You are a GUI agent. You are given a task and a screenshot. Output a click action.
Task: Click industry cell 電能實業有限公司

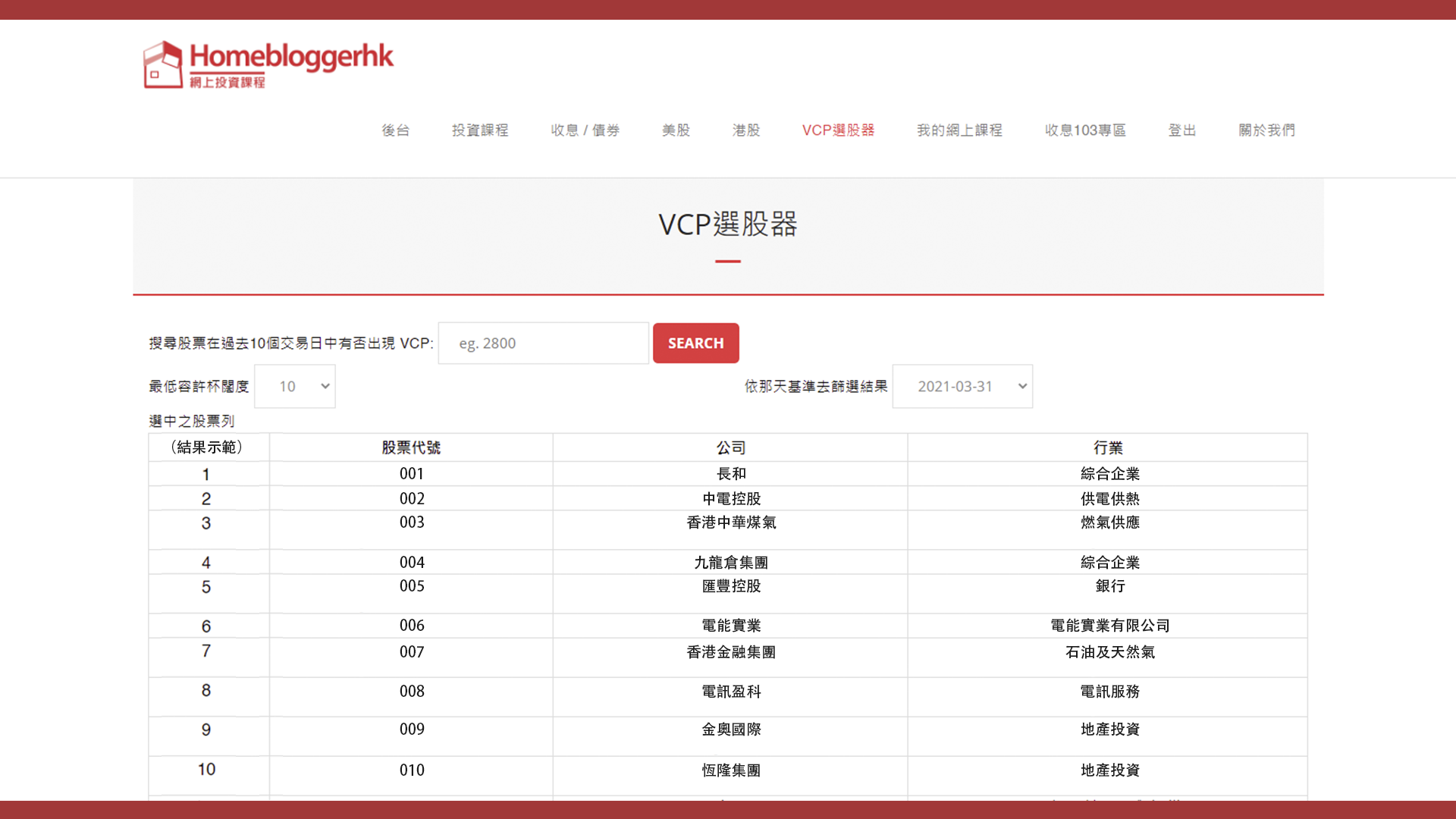pos(1109,626)
